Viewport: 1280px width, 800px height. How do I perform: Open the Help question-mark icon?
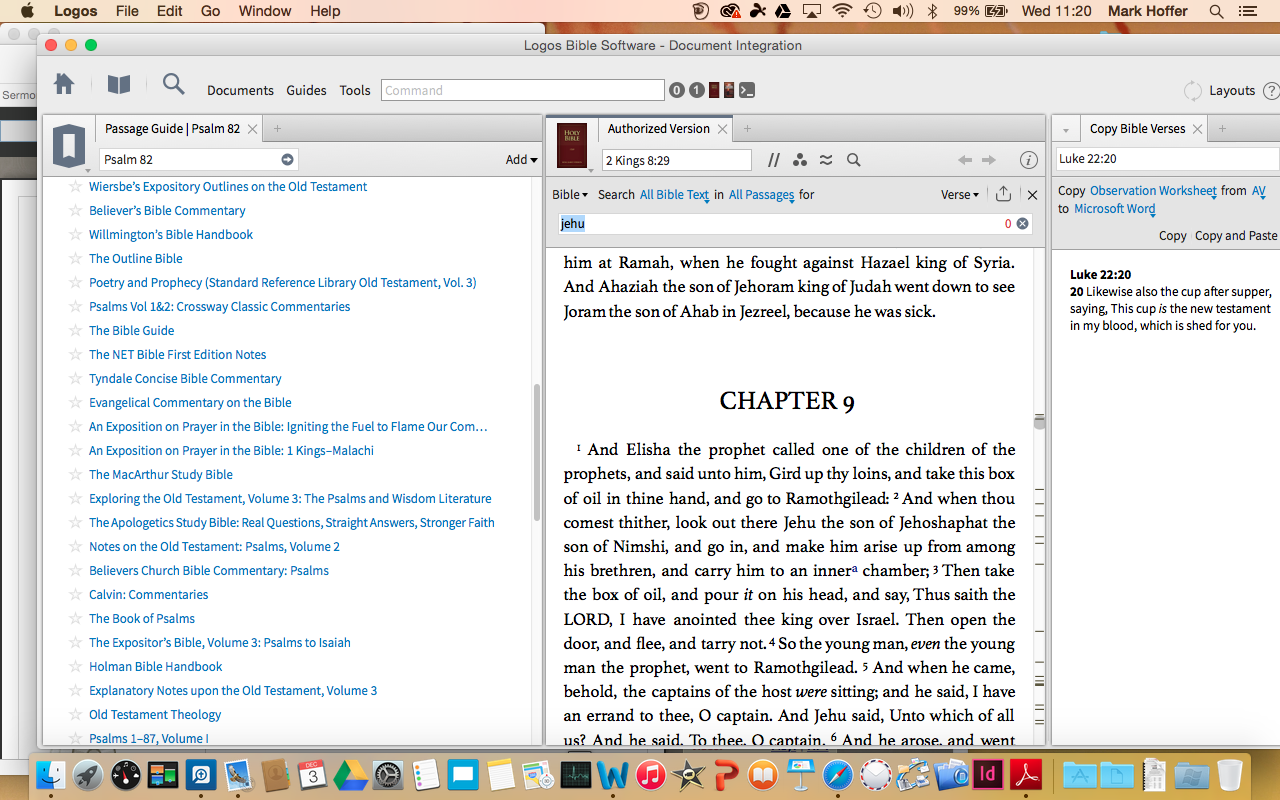pyautogui.click(x=1271, y=90)
